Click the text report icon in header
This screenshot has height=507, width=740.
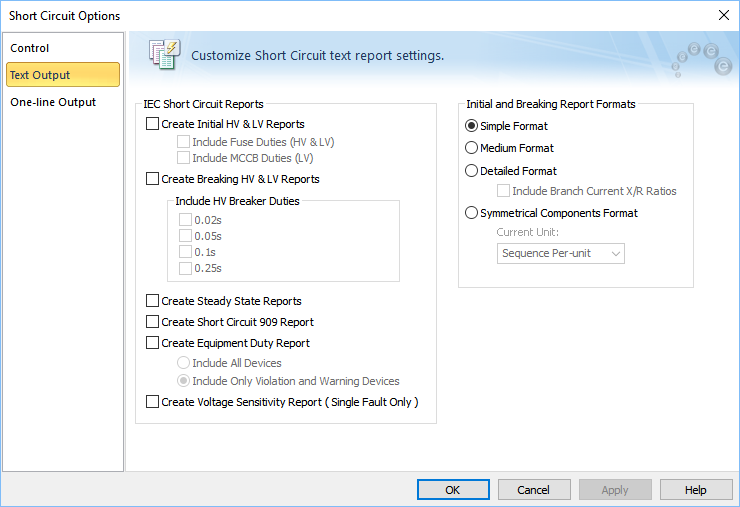163,54
